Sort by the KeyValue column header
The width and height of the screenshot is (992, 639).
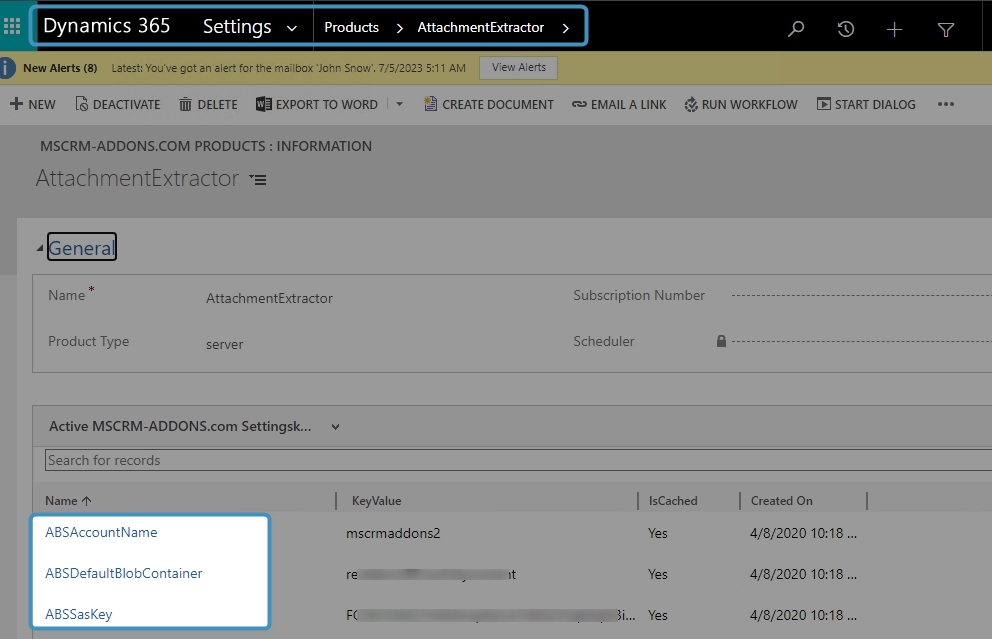tap(376, 500)
